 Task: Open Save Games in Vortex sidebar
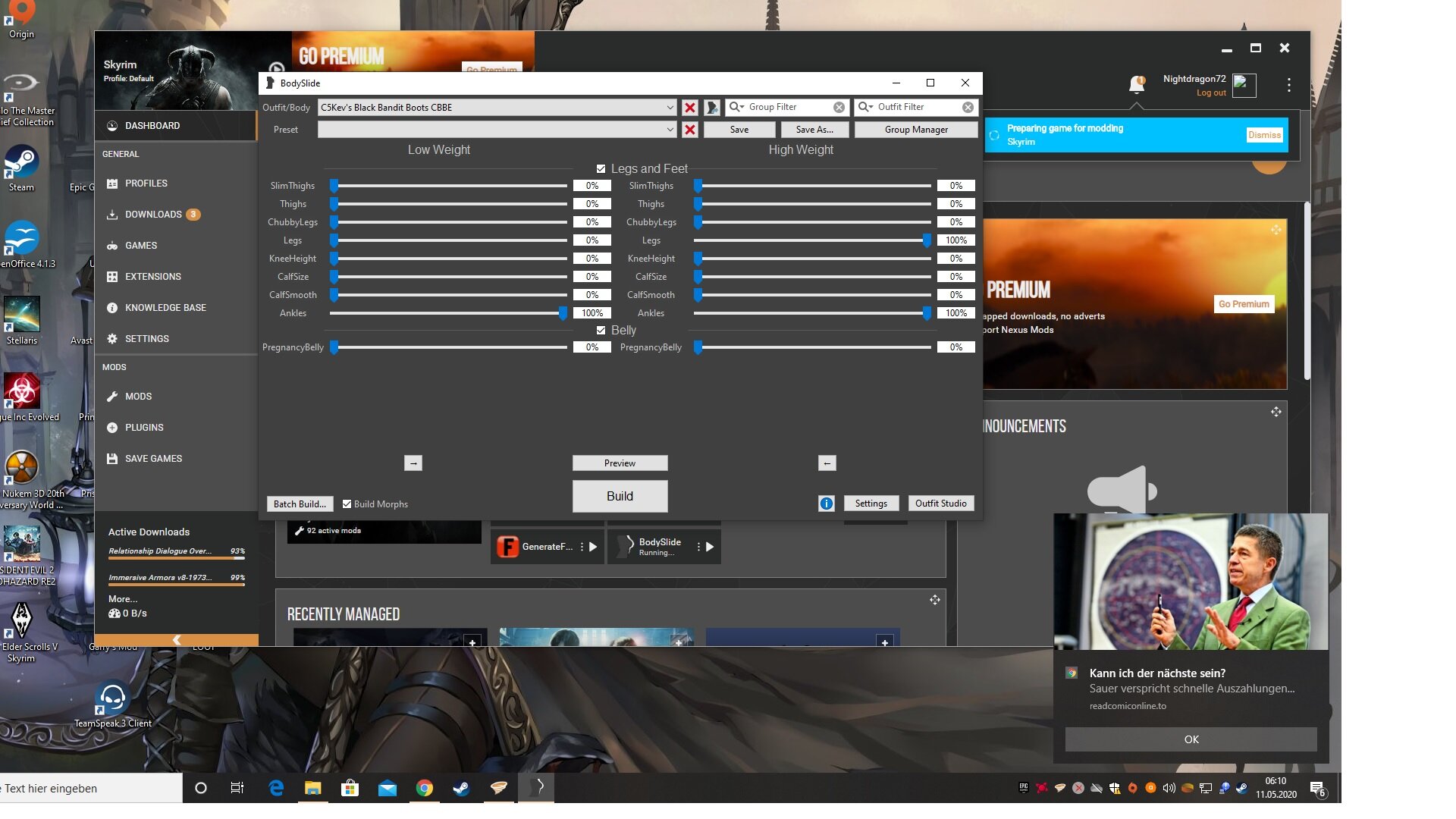point(176,459)
